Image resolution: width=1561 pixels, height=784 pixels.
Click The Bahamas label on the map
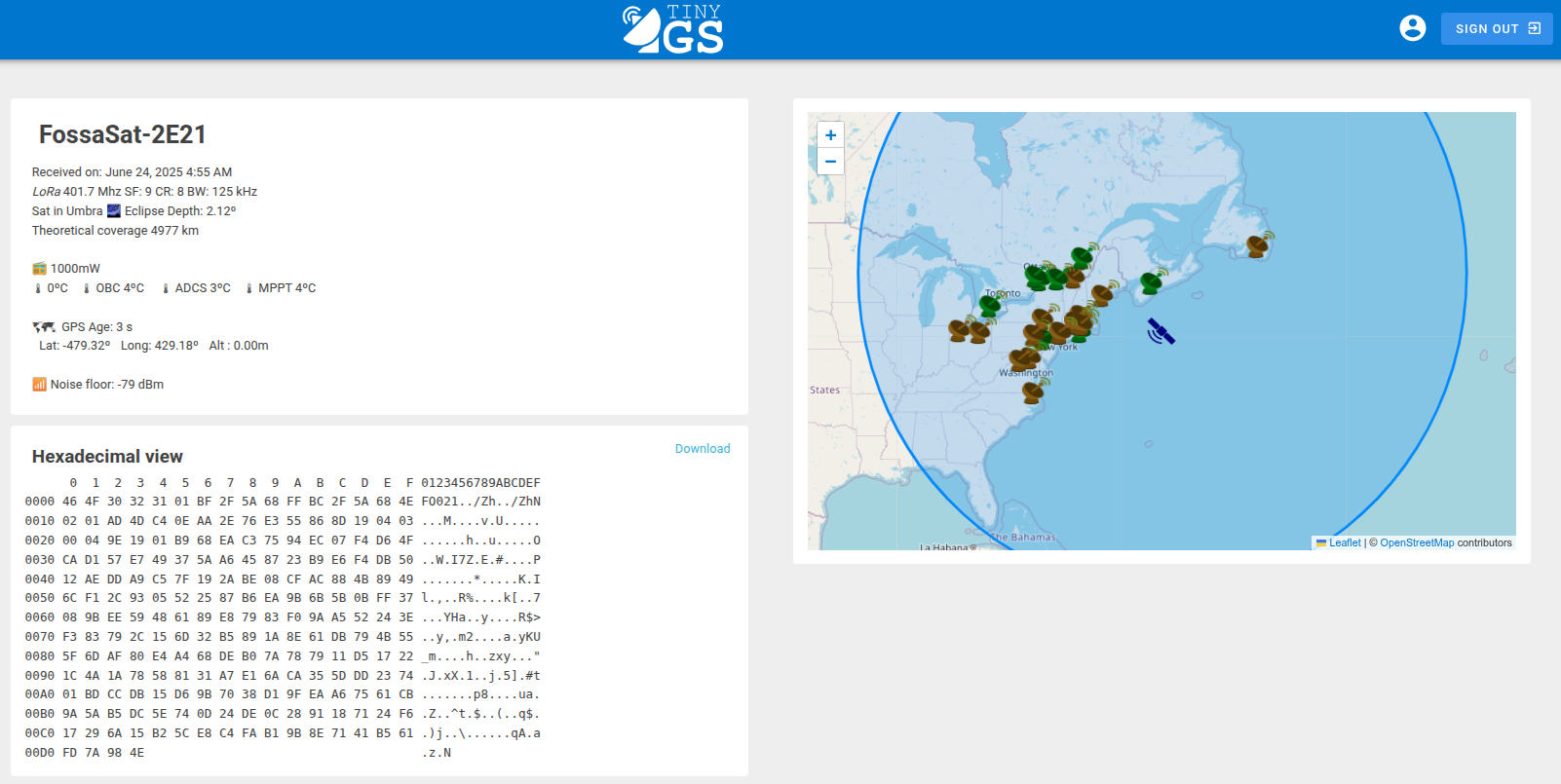pyautogui.click(x=1023, y=538)
